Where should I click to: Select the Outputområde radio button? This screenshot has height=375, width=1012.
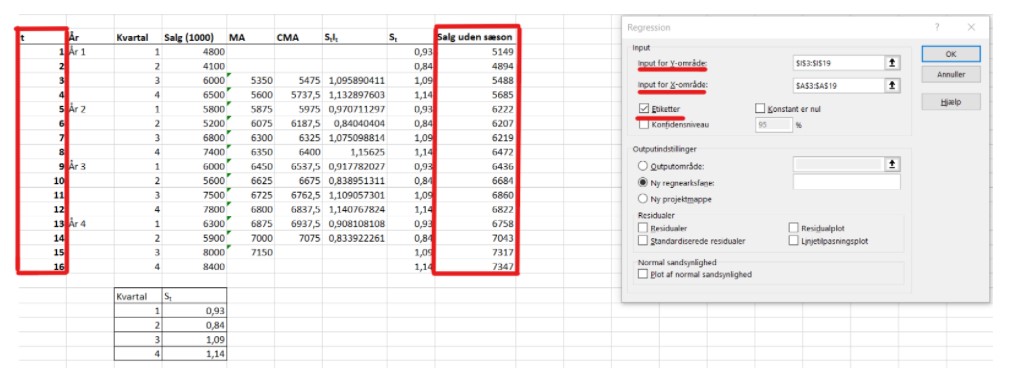click(x=643, y=165)
